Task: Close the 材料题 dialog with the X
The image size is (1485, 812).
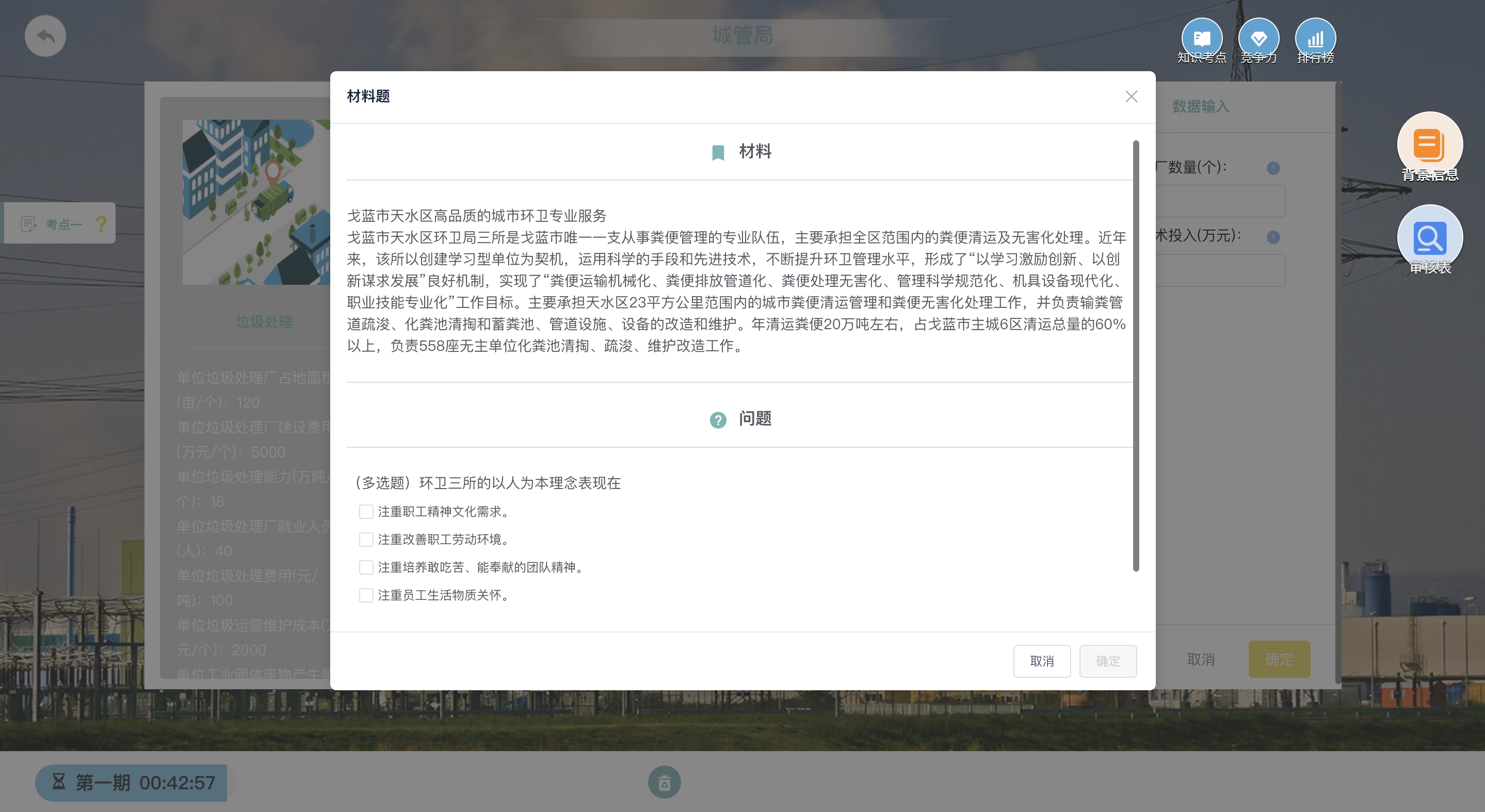Action: click(x=1131, y=96)
